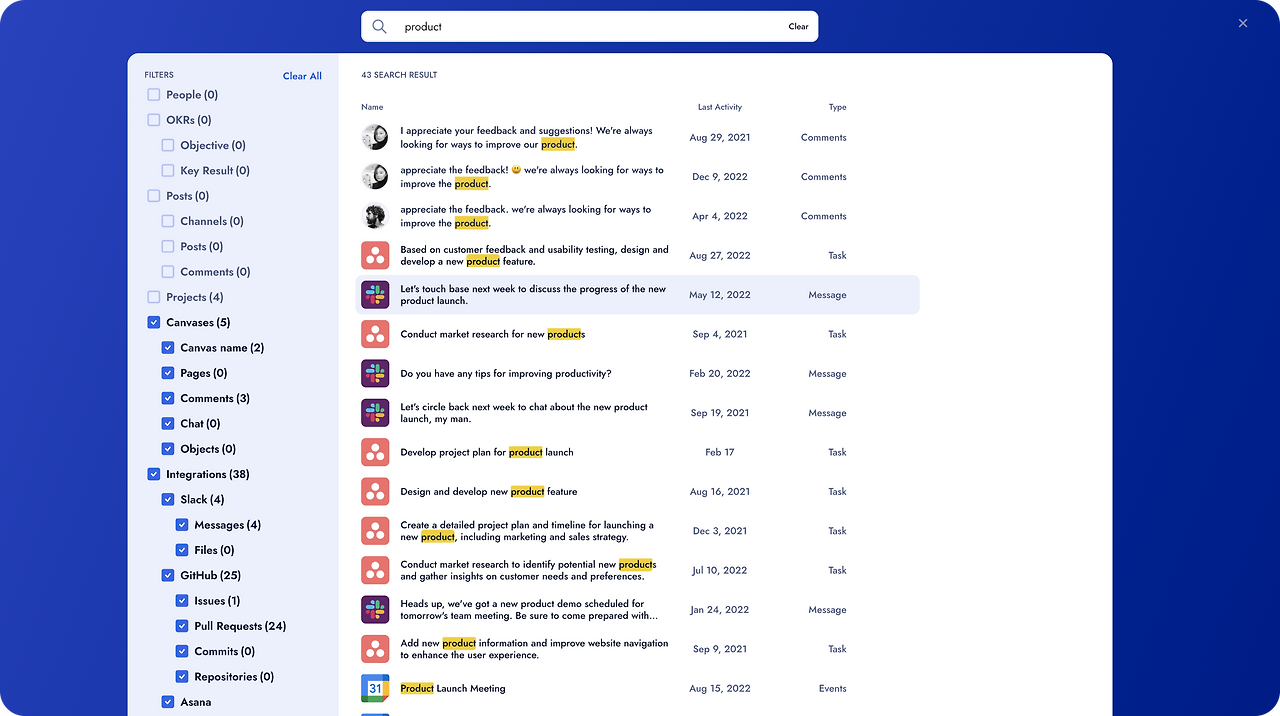Uncheck the Slack (4) filter
This screenshot has height=716, width=1280.
[x=168, y=500]
